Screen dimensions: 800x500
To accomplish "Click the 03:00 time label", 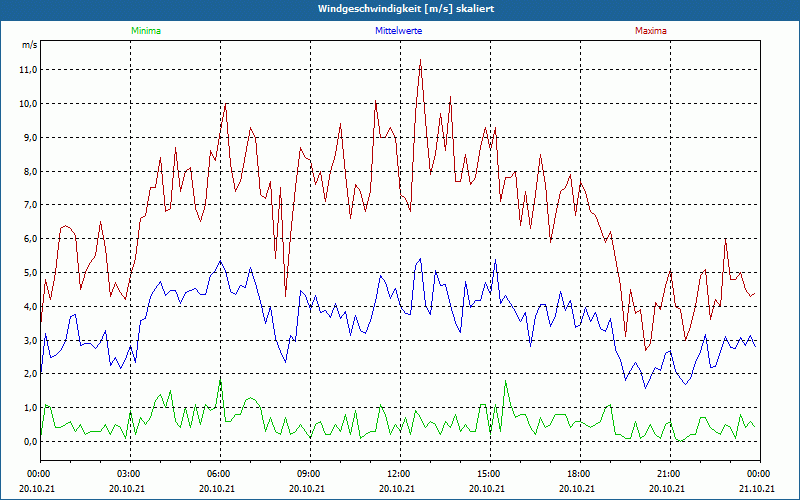I will (x=130, y=473).
